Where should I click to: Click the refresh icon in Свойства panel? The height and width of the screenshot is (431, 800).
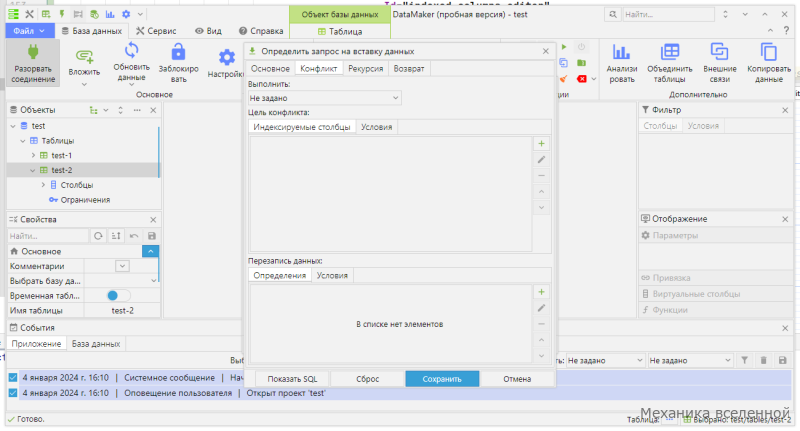pos(98,236)
